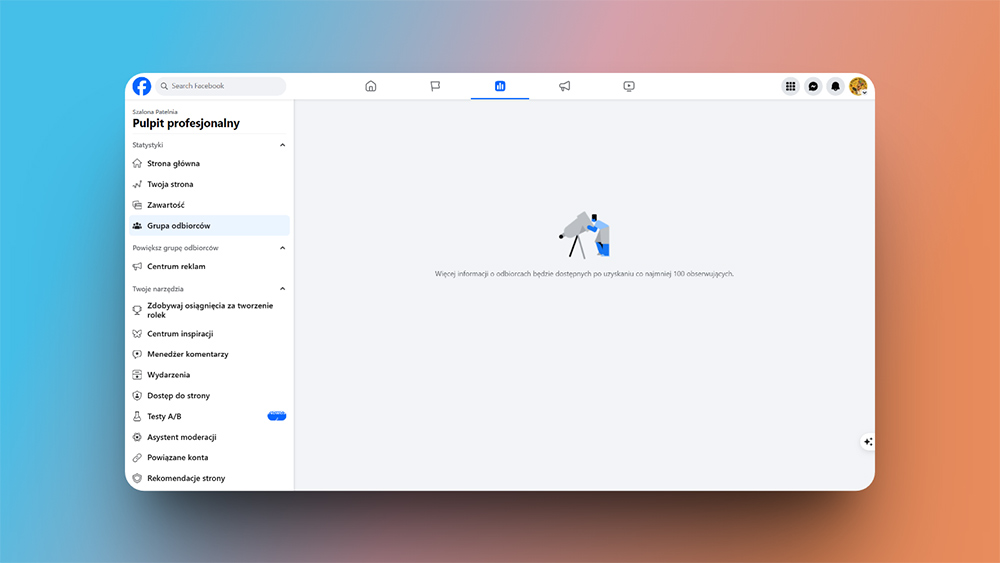The image size is (1000, 563).
Task: Open the Video tab icon
Action: pos(629,86)
